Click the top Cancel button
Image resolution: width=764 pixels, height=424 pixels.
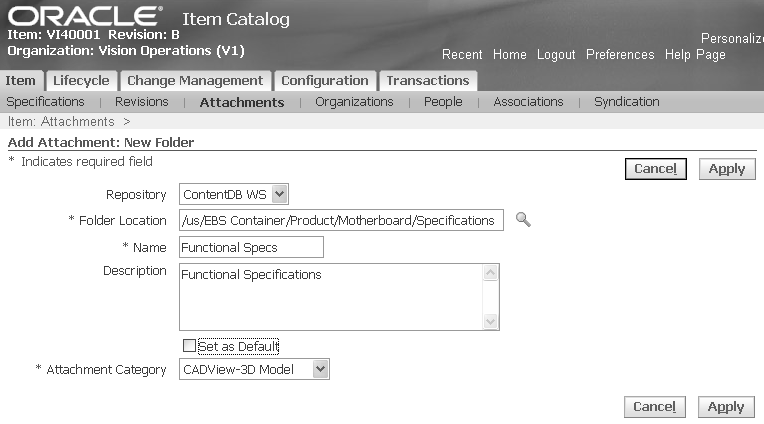(656, 169)
